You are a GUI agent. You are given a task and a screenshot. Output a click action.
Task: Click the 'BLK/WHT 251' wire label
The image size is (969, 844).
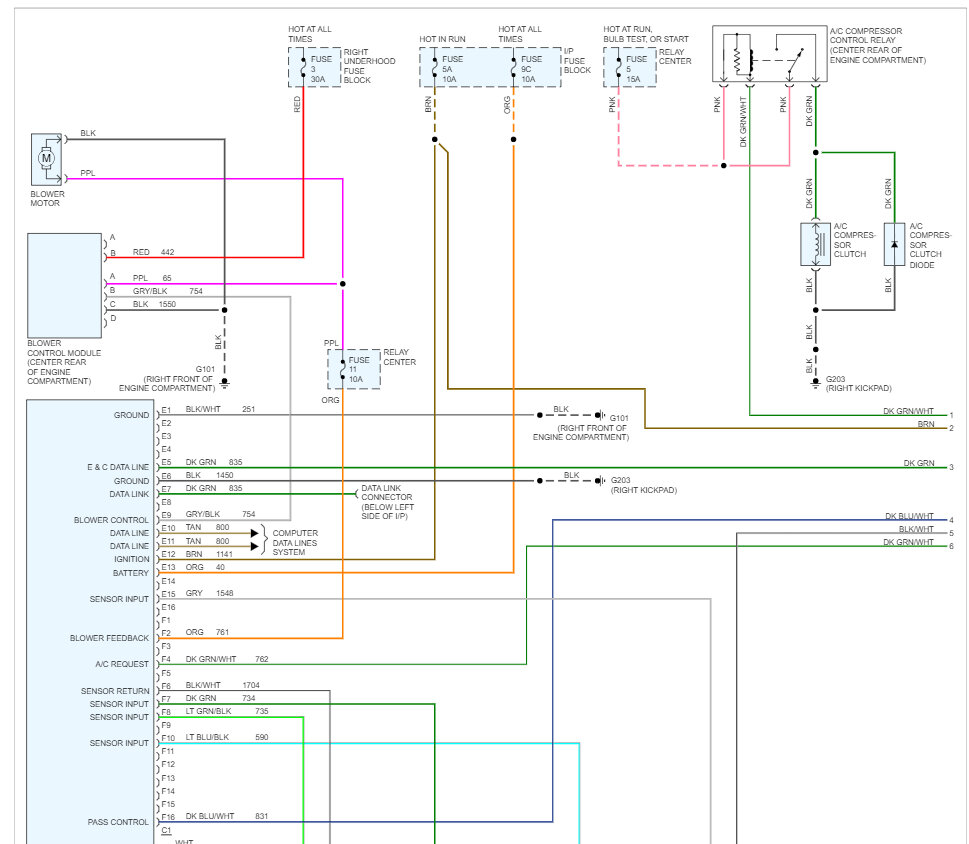(x=220, y=409)
